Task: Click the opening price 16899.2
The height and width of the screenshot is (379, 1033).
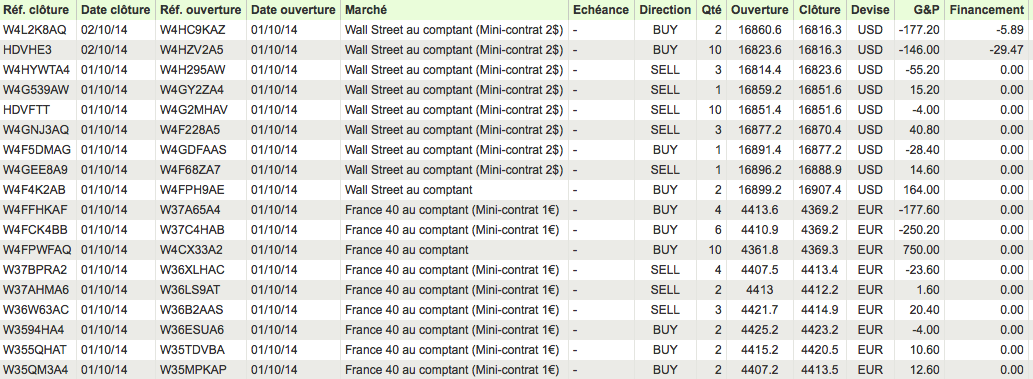Action: (760, 190)
